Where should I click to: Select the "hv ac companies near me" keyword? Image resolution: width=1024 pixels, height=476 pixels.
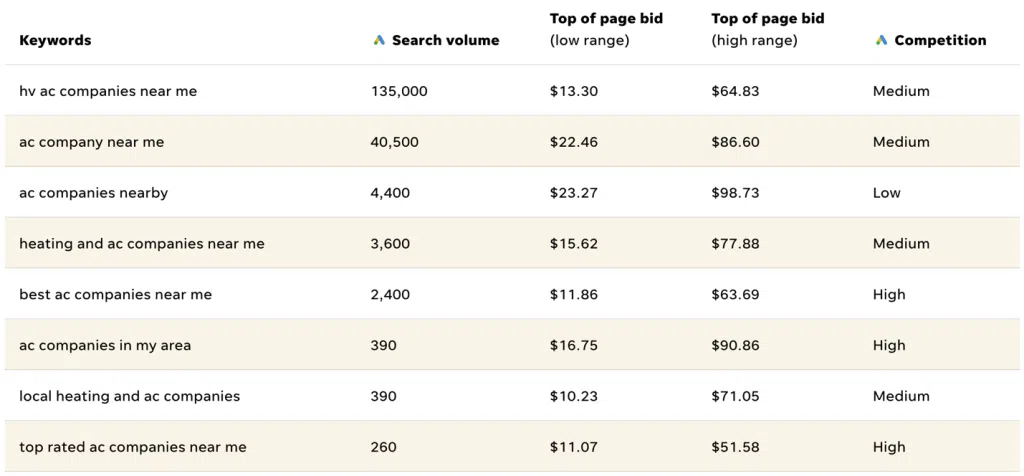pyautogui.click(x=108, y=91)
